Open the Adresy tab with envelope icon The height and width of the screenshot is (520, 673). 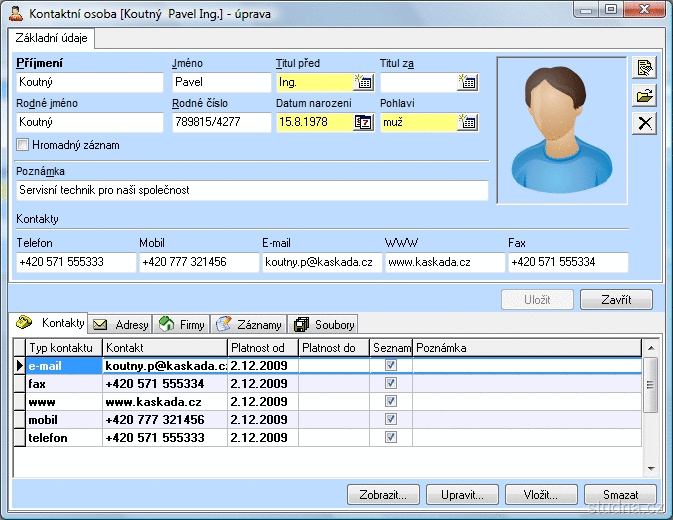(122, 325)
